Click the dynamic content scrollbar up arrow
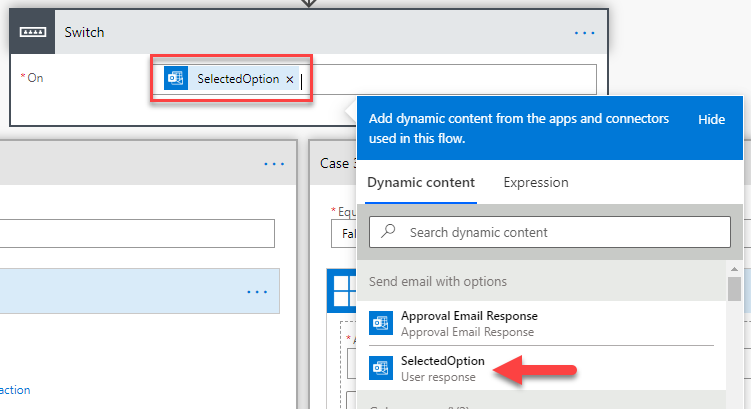This screenshot has width=751, height=409. click(734, 269)
